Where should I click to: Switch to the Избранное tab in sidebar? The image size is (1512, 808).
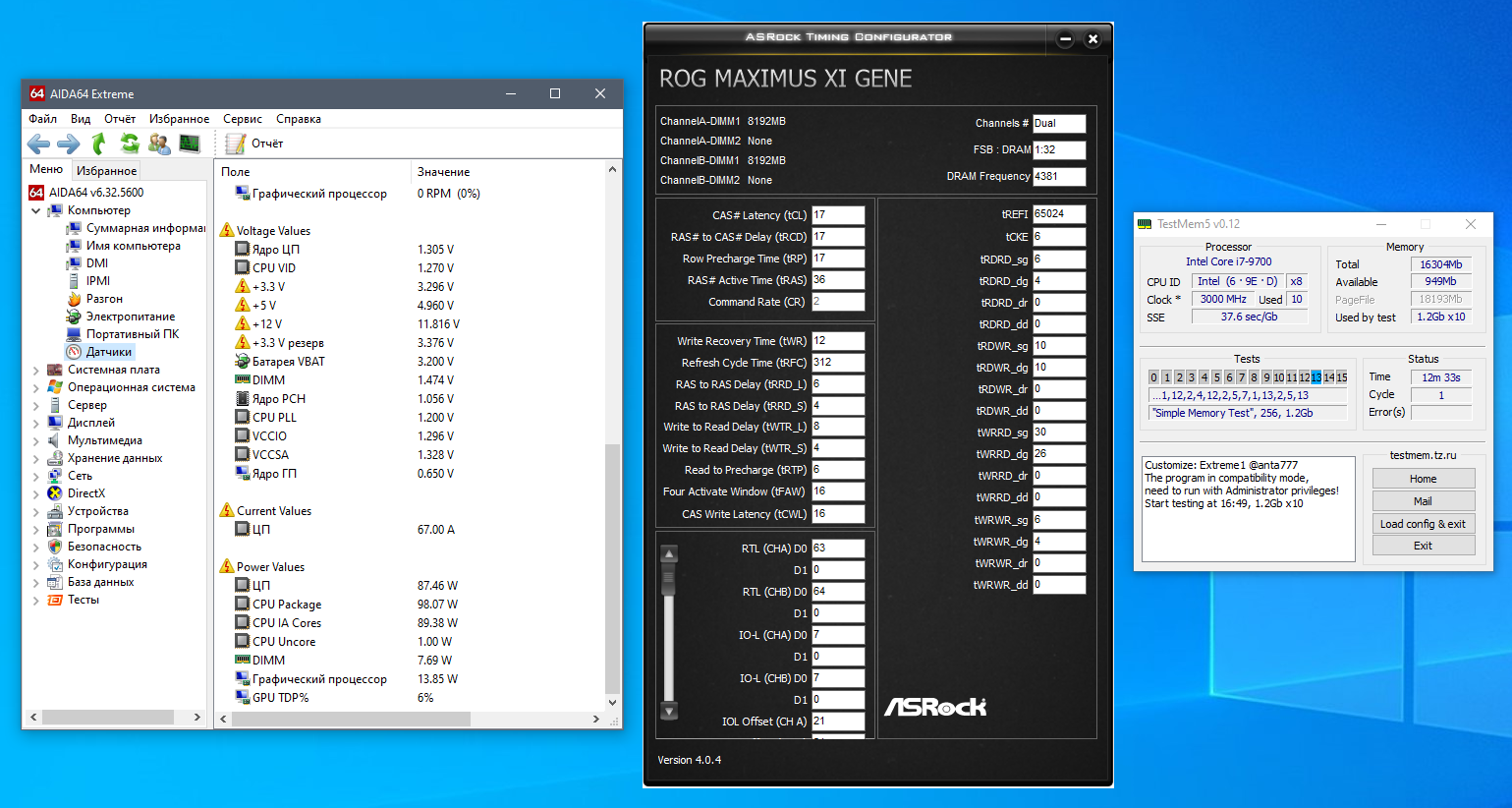(107, 170)
